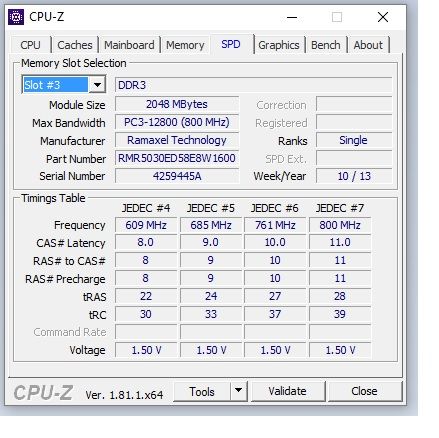Click the tRAS value 22
This screenshot has height=438, width=439.
[x=146, y=296]
